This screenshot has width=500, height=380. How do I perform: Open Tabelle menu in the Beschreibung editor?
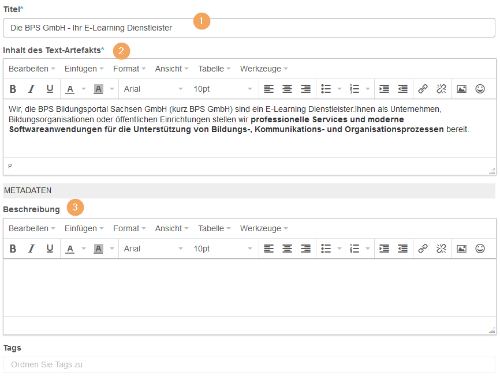pos(214,228)
